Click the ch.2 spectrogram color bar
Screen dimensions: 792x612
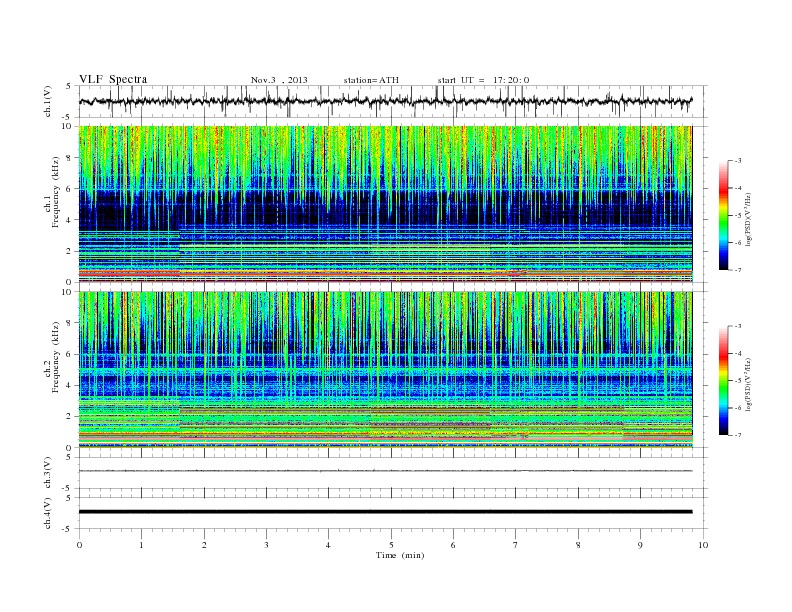click(723, 380)
